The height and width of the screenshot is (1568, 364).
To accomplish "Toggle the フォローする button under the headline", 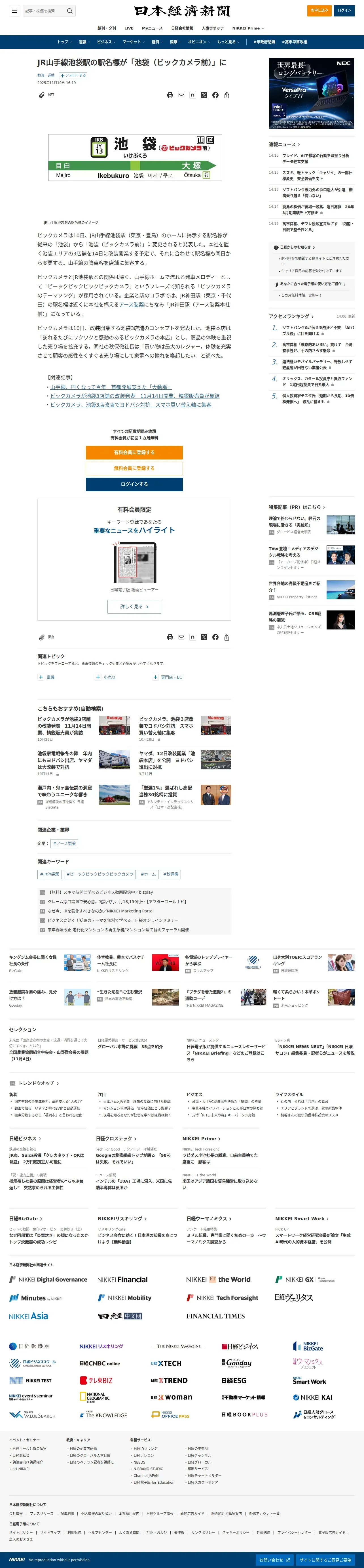I will (x=73, y=75).
